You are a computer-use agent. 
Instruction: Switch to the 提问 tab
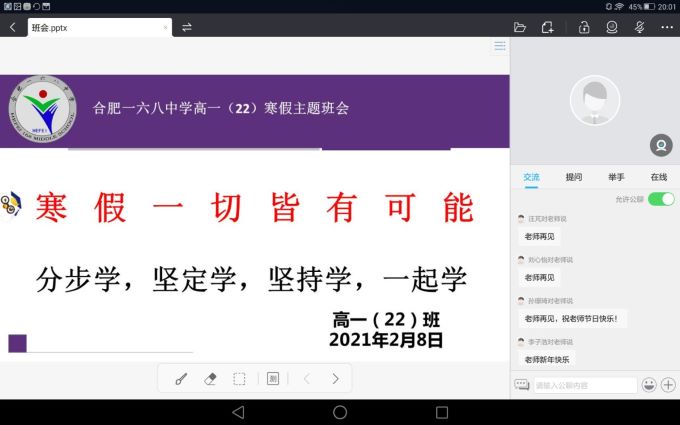(x=574, y=177)
